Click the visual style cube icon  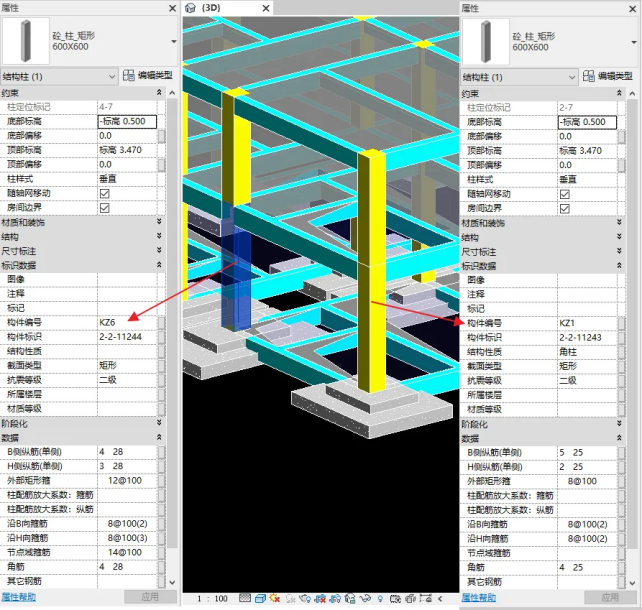[x=260, y=599]
